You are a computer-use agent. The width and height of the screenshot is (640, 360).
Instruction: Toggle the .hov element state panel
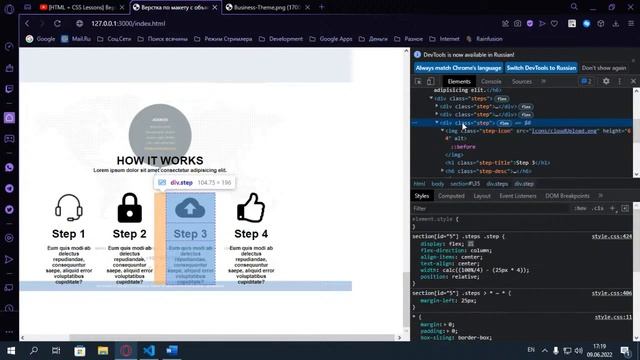tap(580, 208)
